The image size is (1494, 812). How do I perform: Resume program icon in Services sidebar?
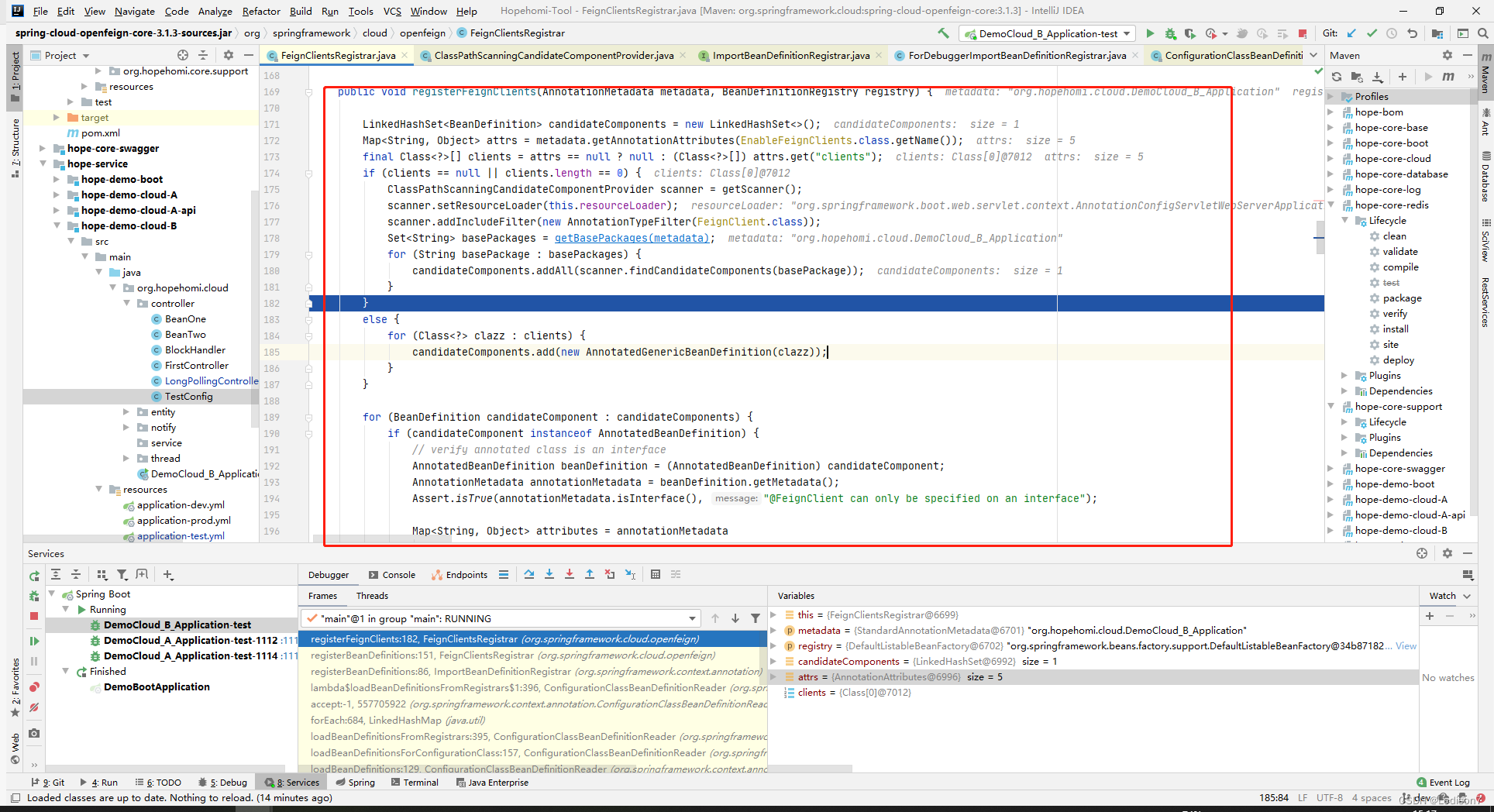[x=34, y=641]
